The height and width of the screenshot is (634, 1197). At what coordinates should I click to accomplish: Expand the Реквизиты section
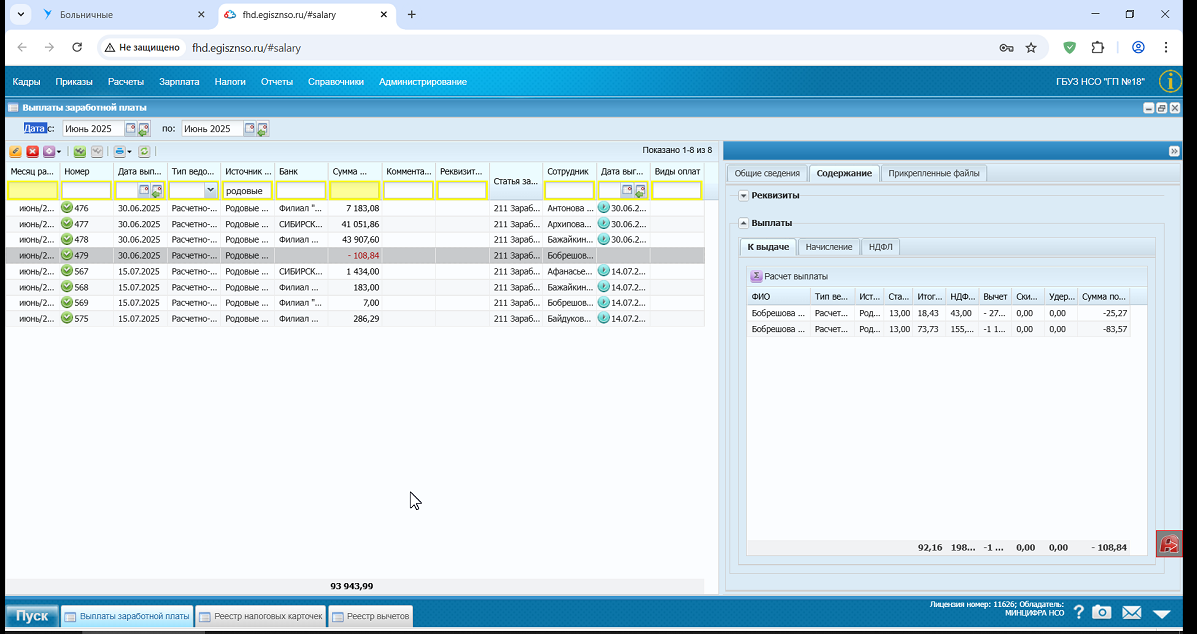744,196
